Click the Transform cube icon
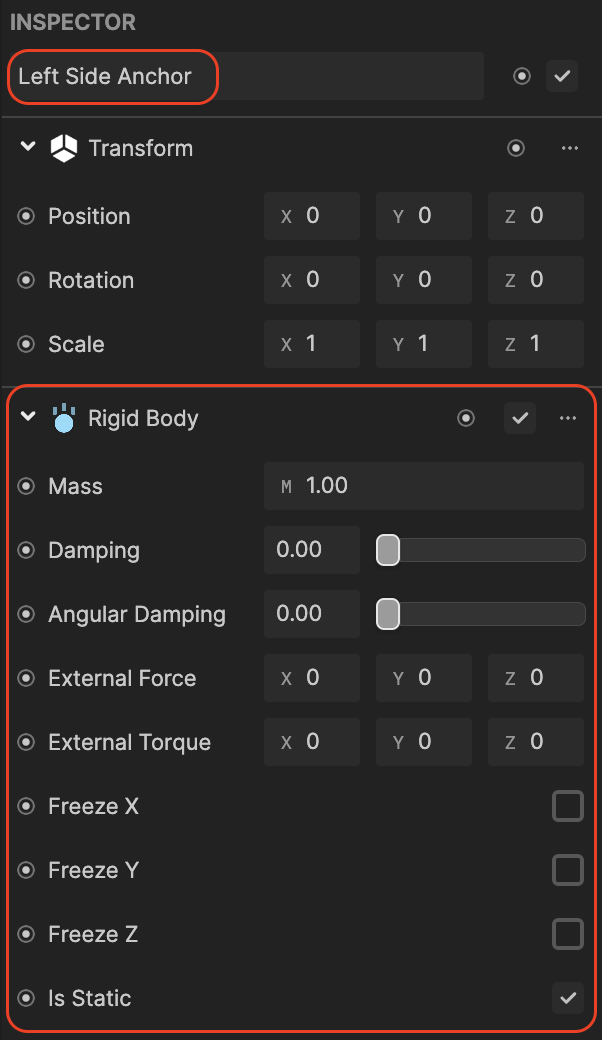 64,149
